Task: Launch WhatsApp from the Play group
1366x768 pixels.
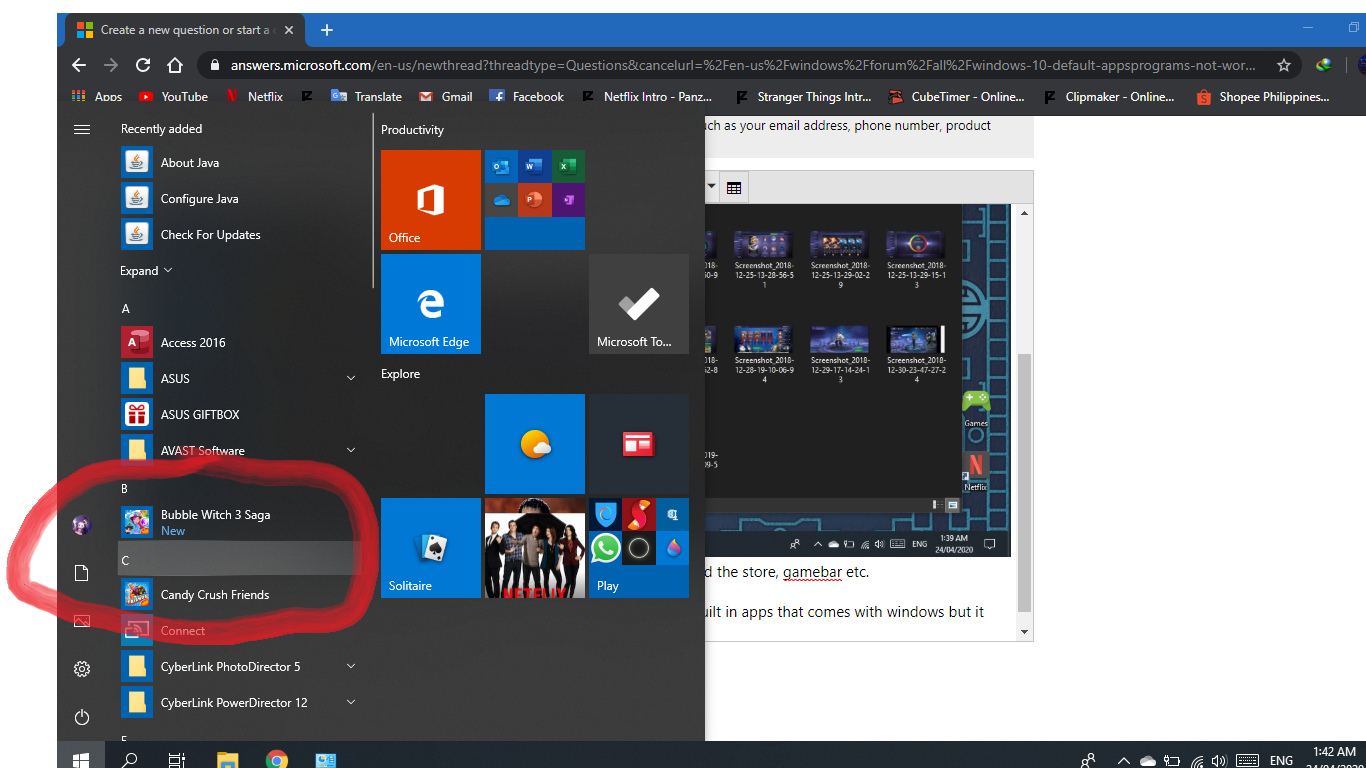Action: (x=604, y=548)
